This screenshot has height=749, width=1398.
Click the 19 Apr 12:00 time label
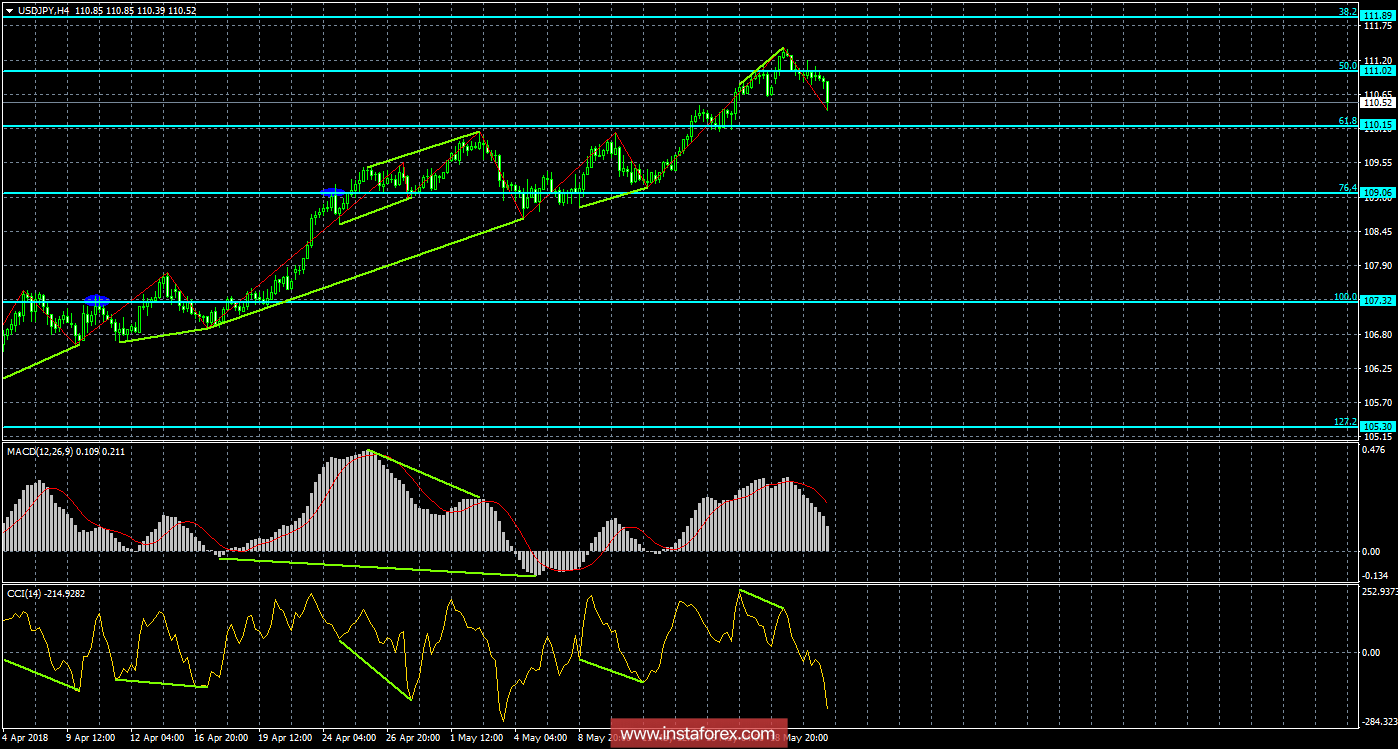[285, 739]
